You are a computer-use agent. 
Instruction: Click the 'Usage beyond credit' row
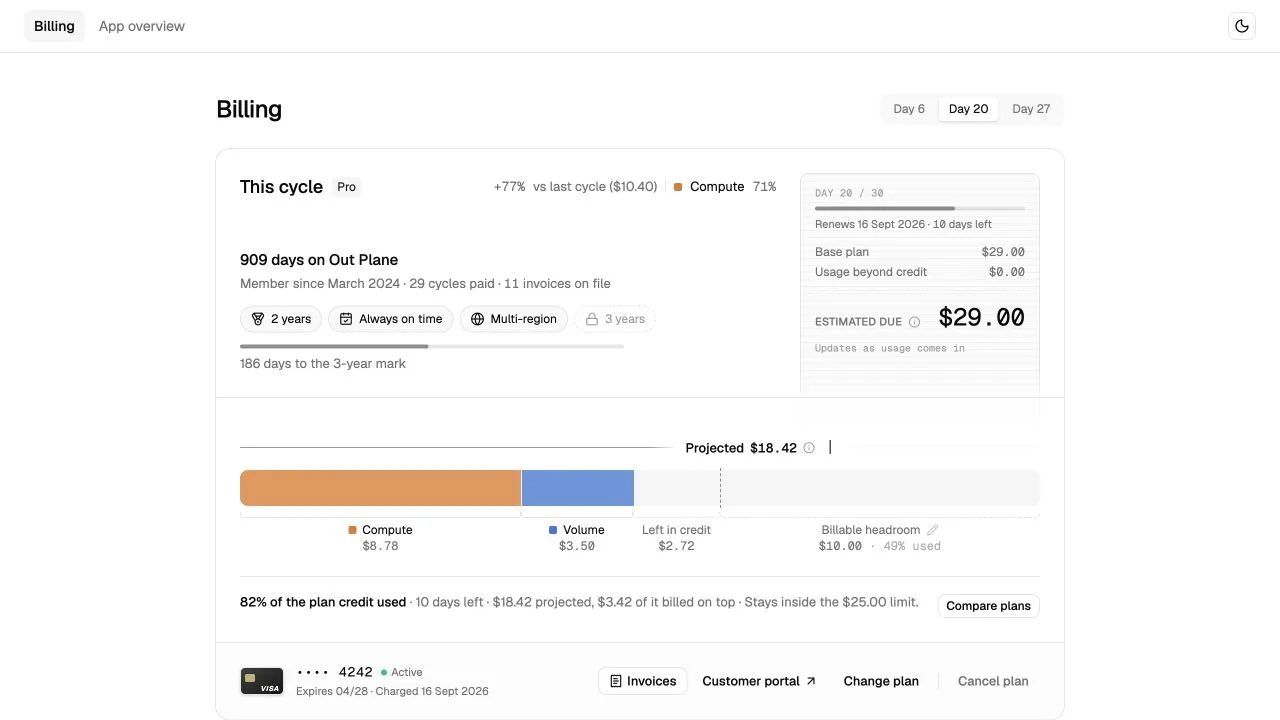coord(920,272)
